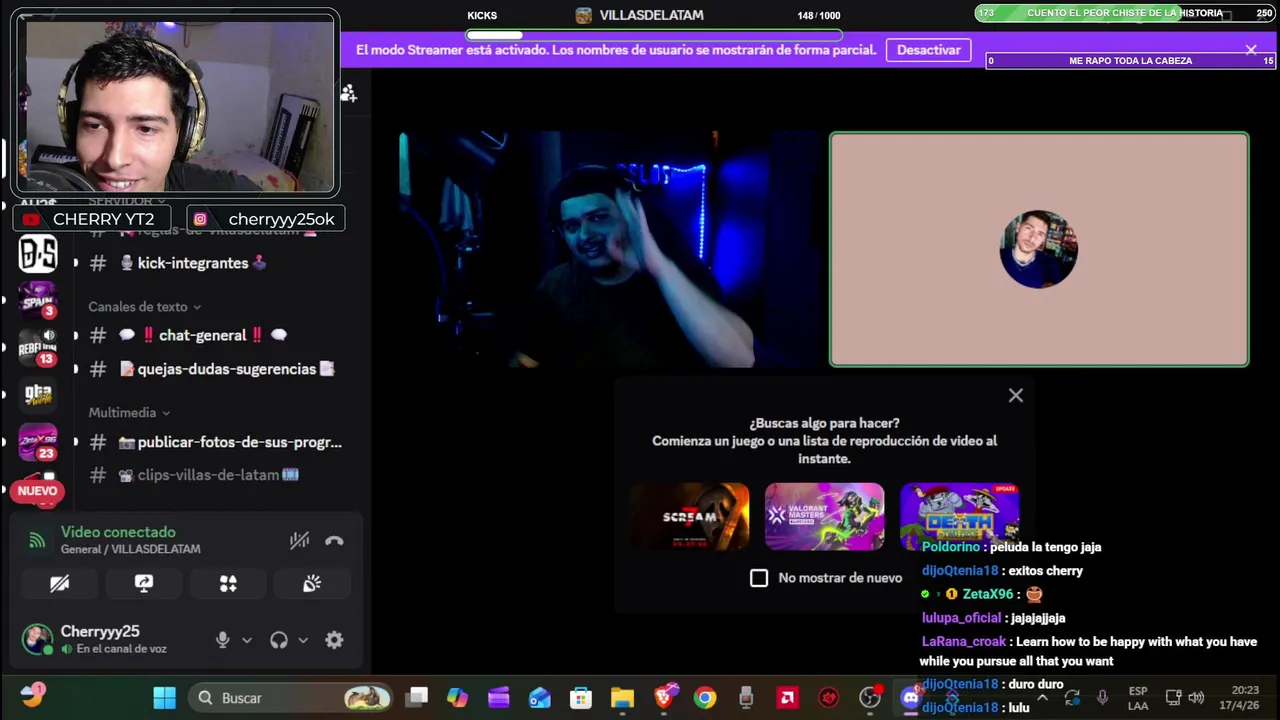Screen dimensions: 1280x720
Task: Open Discord from the taskbar
Action: pos(910,698)
